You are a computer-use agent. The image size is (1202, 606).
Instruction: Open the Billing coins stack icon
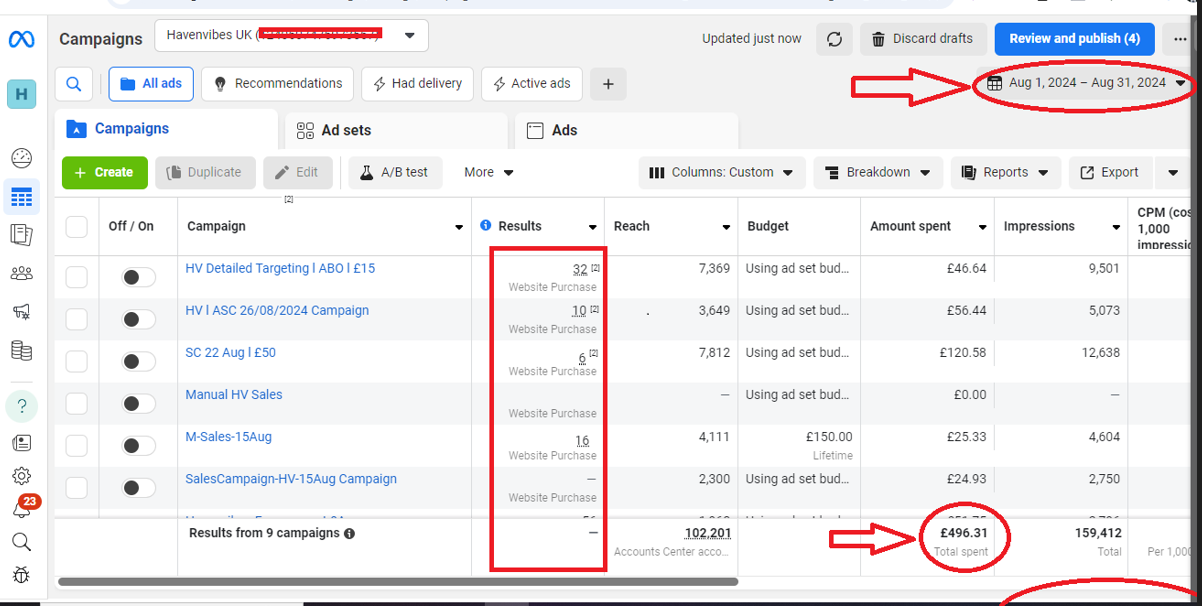tap(21, 350)
